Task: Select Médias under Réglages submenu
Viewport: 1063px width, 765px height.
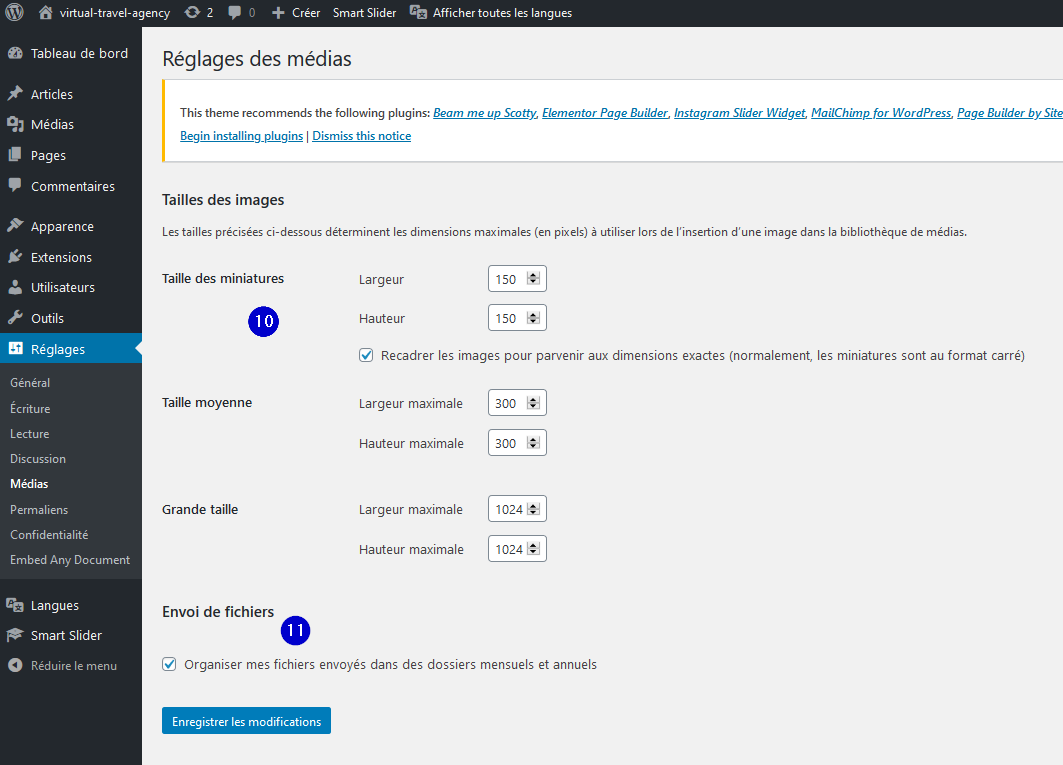Action: pyautogui.click(x=29, y=484)
